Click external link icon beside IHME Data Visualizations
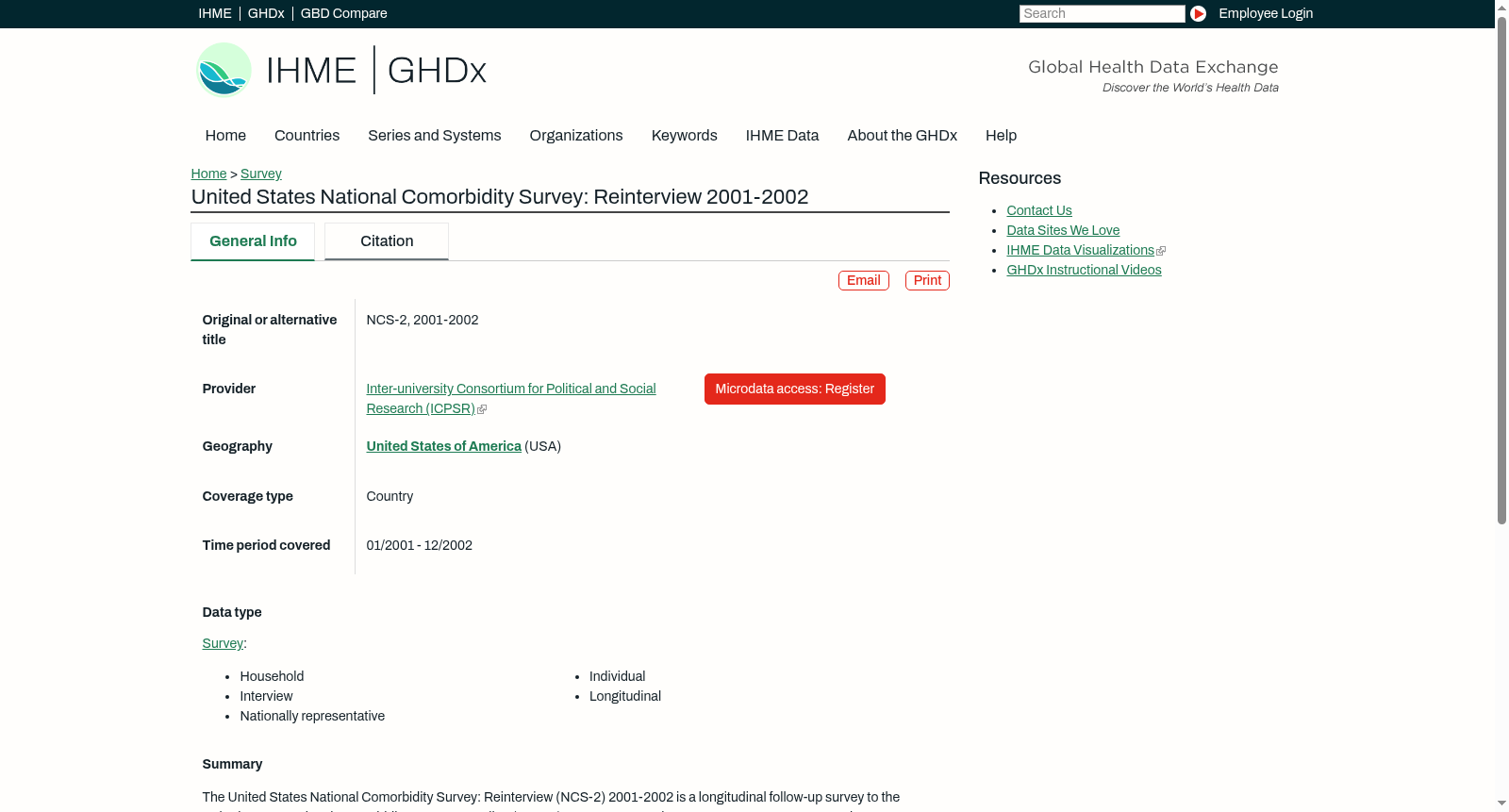This screenshot has height=812, width=1509. 1161,251
